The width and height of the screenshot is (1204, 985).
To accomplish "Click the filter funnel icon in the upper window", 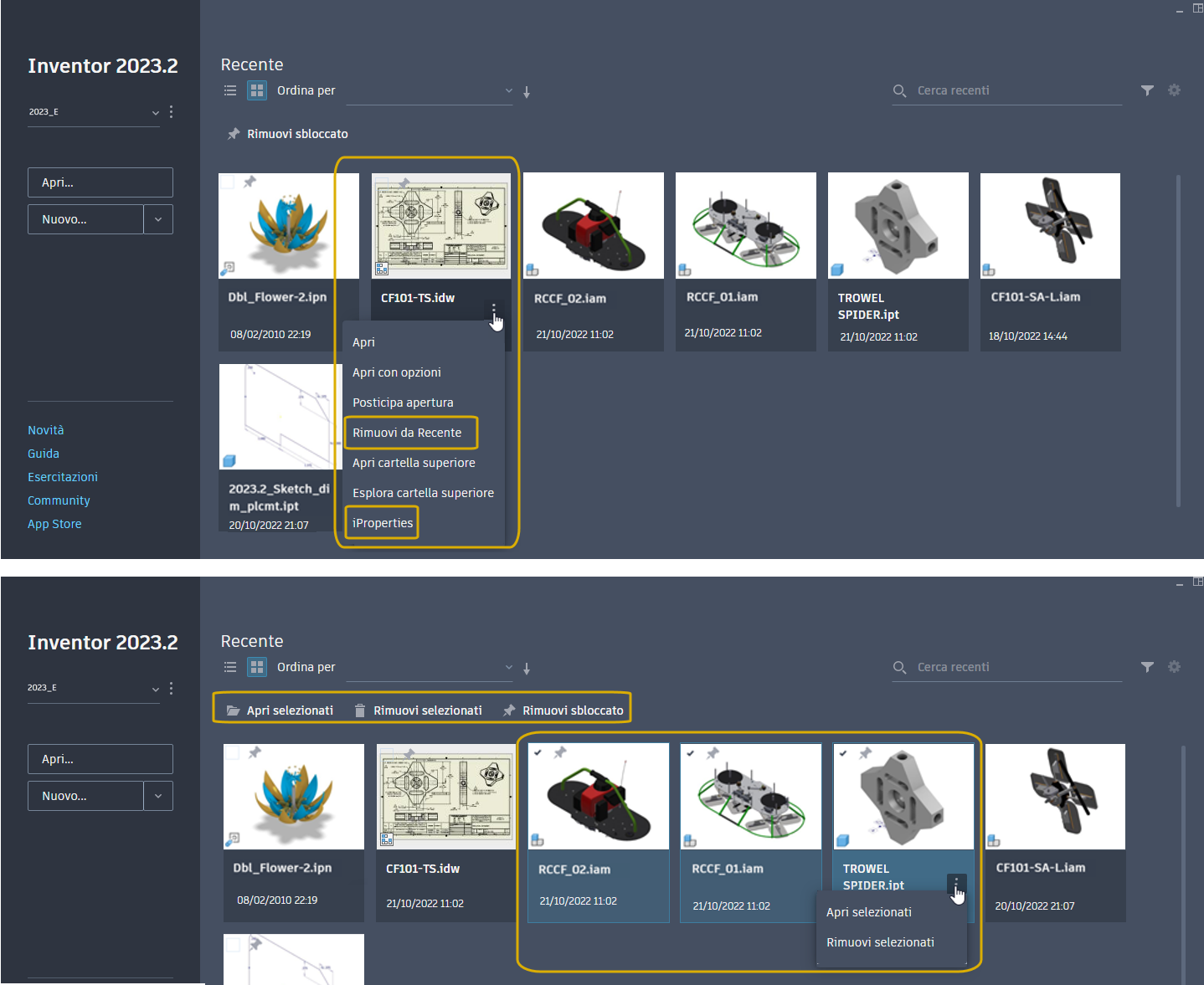I will (x=1147, y=90).
